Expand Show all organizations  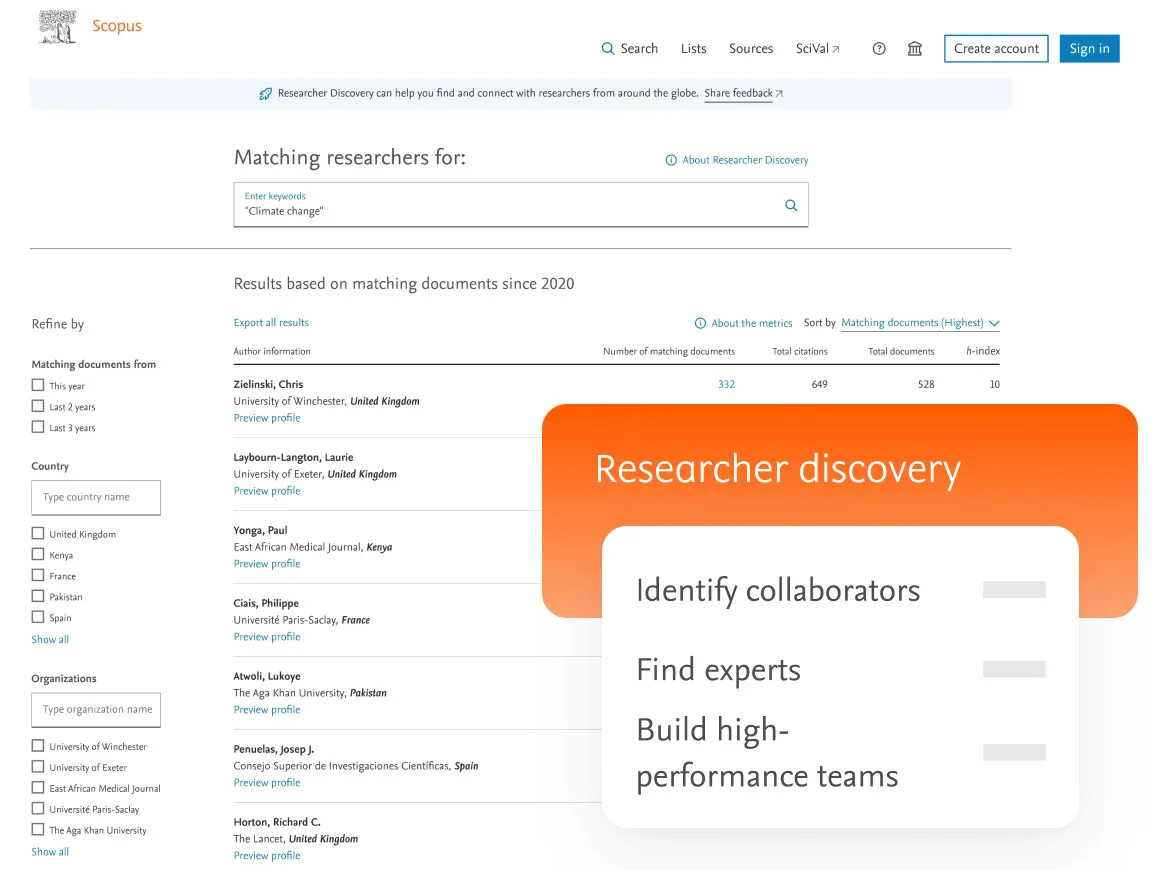(49, 851)
